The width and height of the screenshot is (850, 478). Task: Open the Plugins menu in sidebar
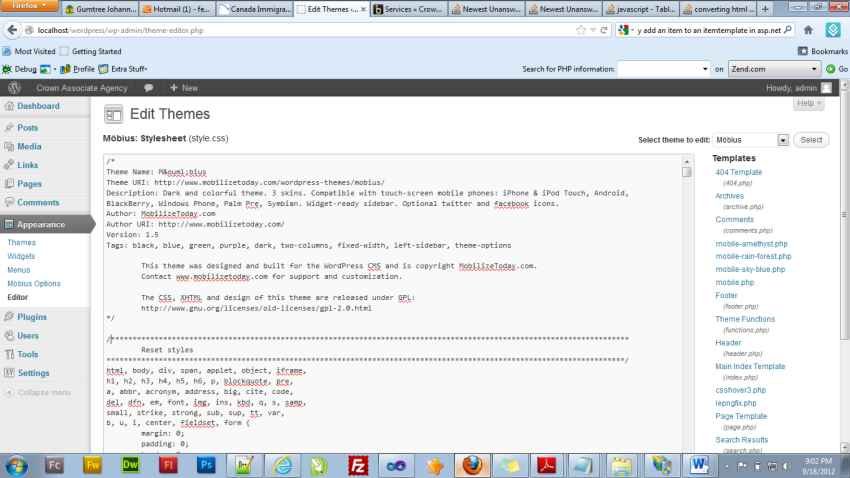(x=32, y=317)
